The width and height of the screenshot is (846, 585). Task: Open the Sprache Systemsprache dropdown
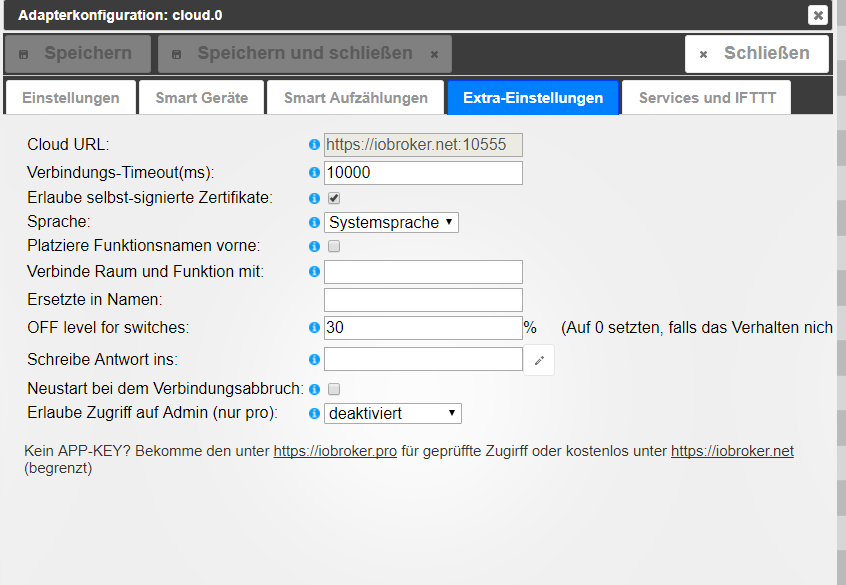pyautogui.click(x=392, y=223)
